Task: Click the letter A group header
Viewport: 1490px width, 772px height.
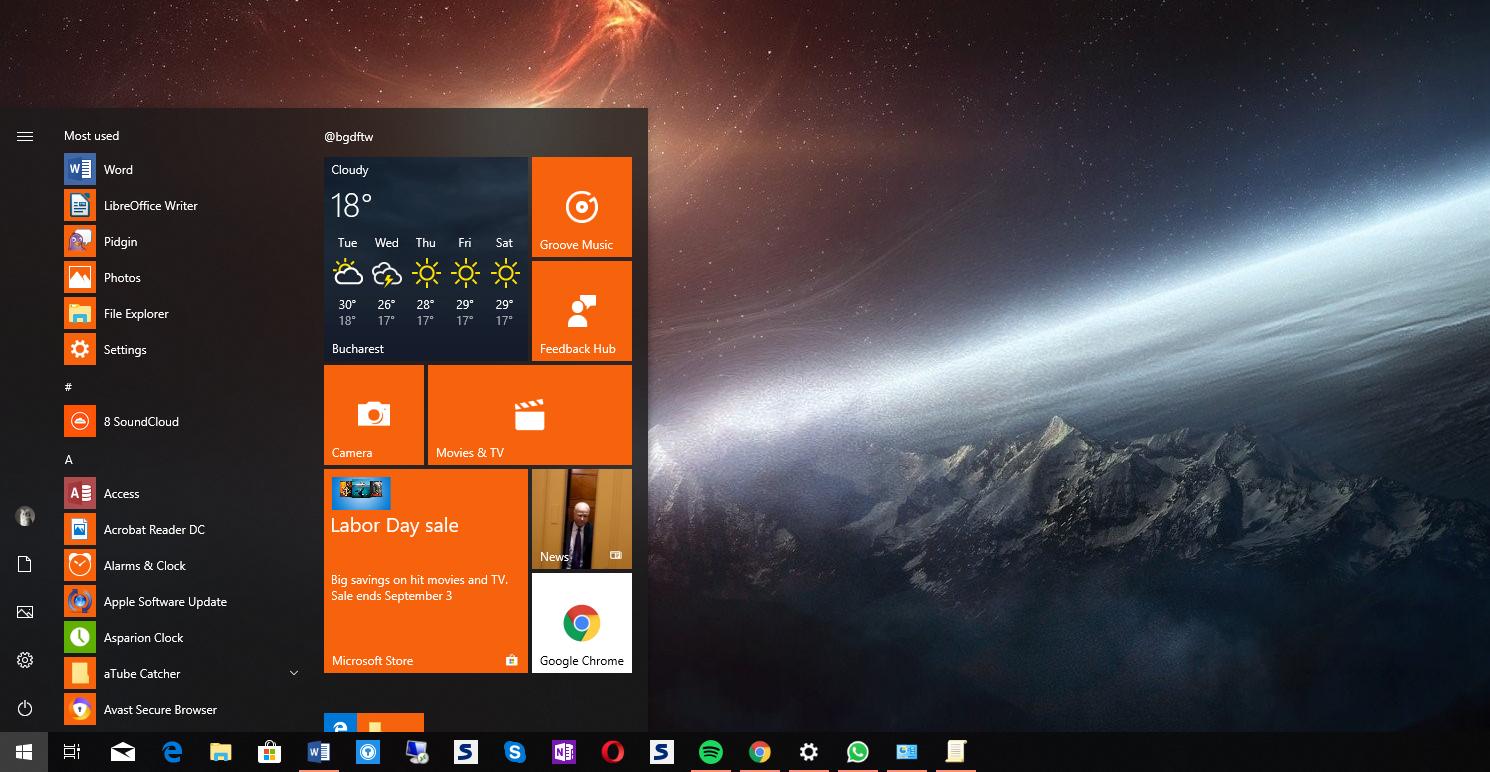Action: coord(69,460)
